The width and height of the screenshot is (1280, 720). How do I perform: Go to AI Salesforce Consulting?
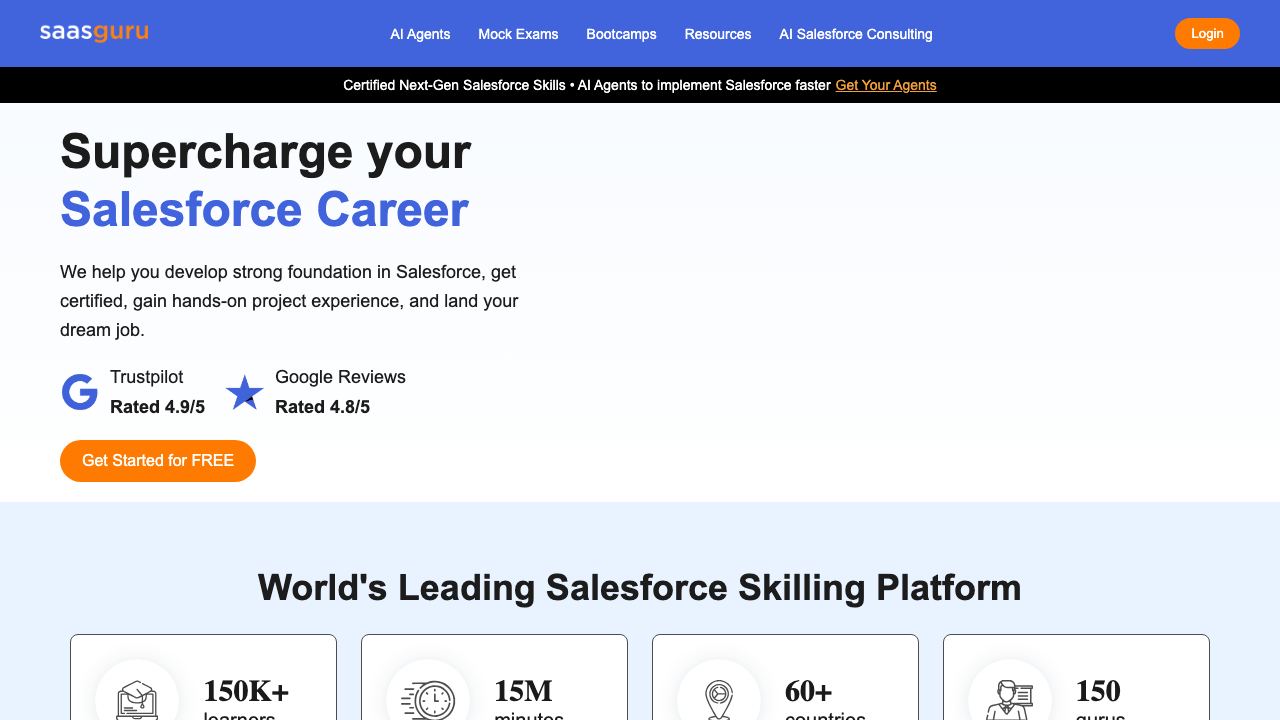pyautogui.click(x=856, y=34)
